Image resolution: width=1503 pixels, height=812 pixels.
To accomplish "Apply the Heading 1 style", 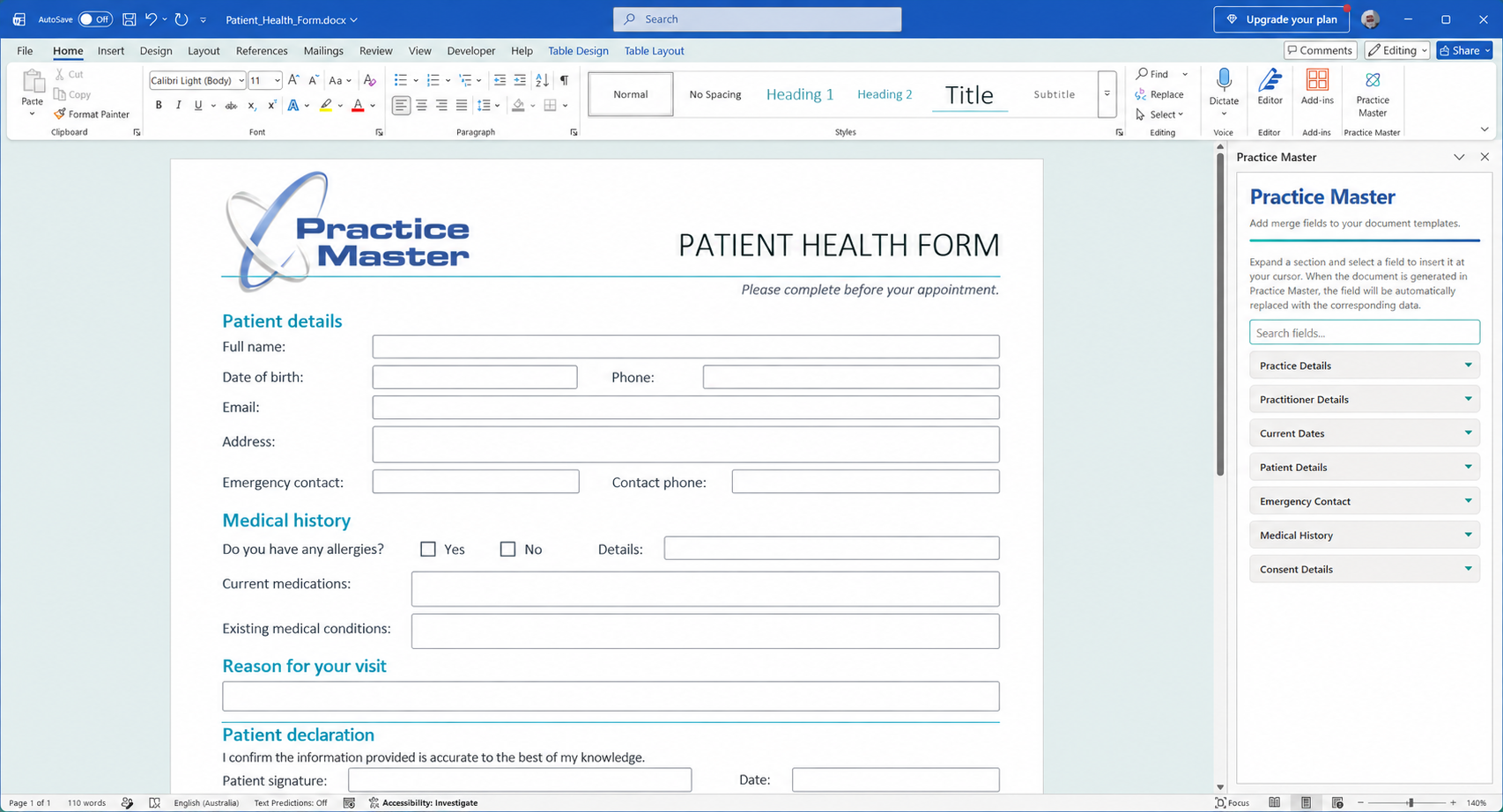I will (x=800, y=94).
